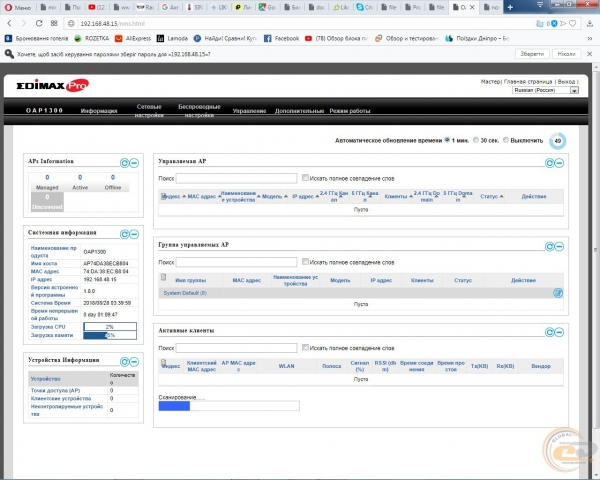Open the Режим работы menu
This screenshot has height=480, width=600.
tap(350, 111)
